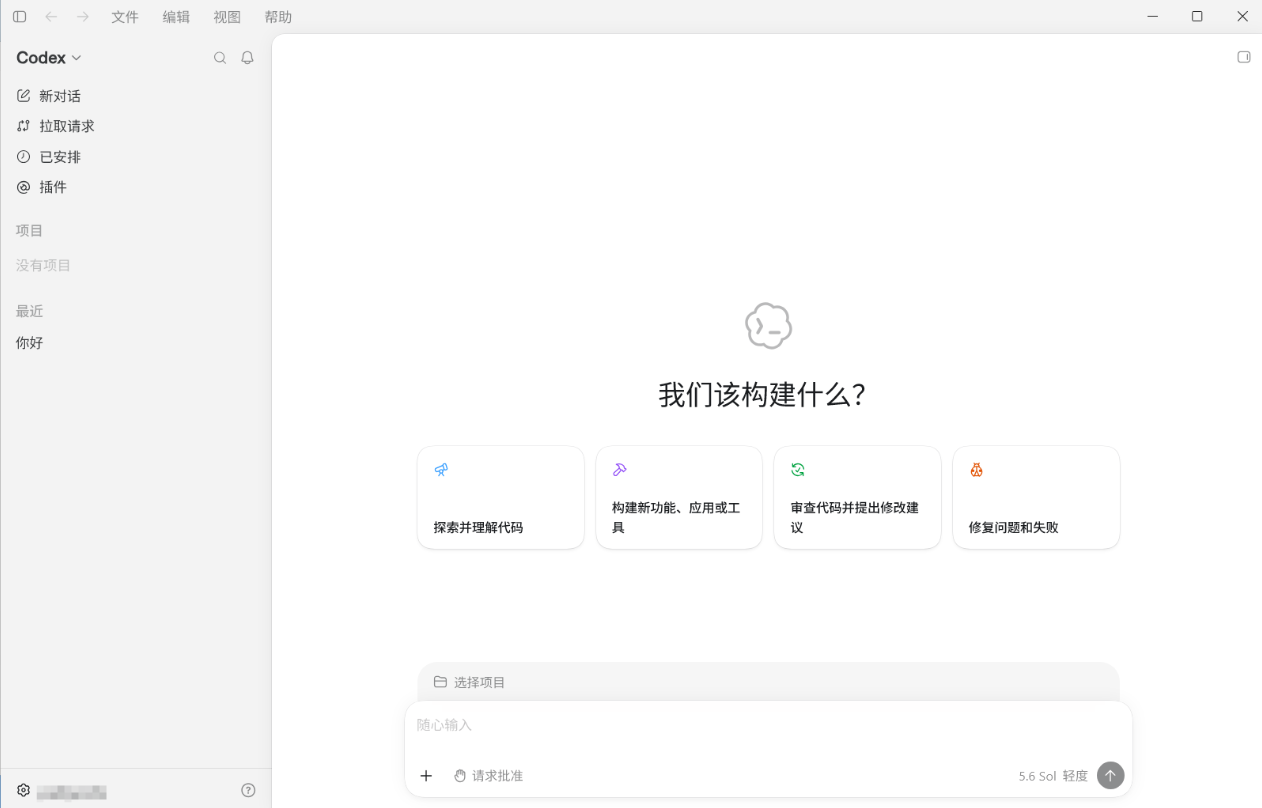Click 选择项目 folder selector
This screenshot has height=808, width=1262.
click(469, 682)
